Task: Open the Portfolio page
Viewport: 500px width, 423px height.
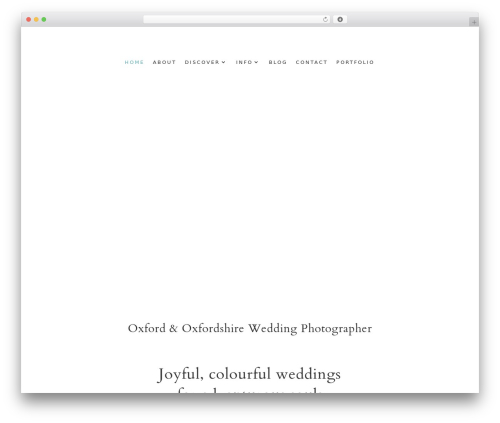Action: 355,62
